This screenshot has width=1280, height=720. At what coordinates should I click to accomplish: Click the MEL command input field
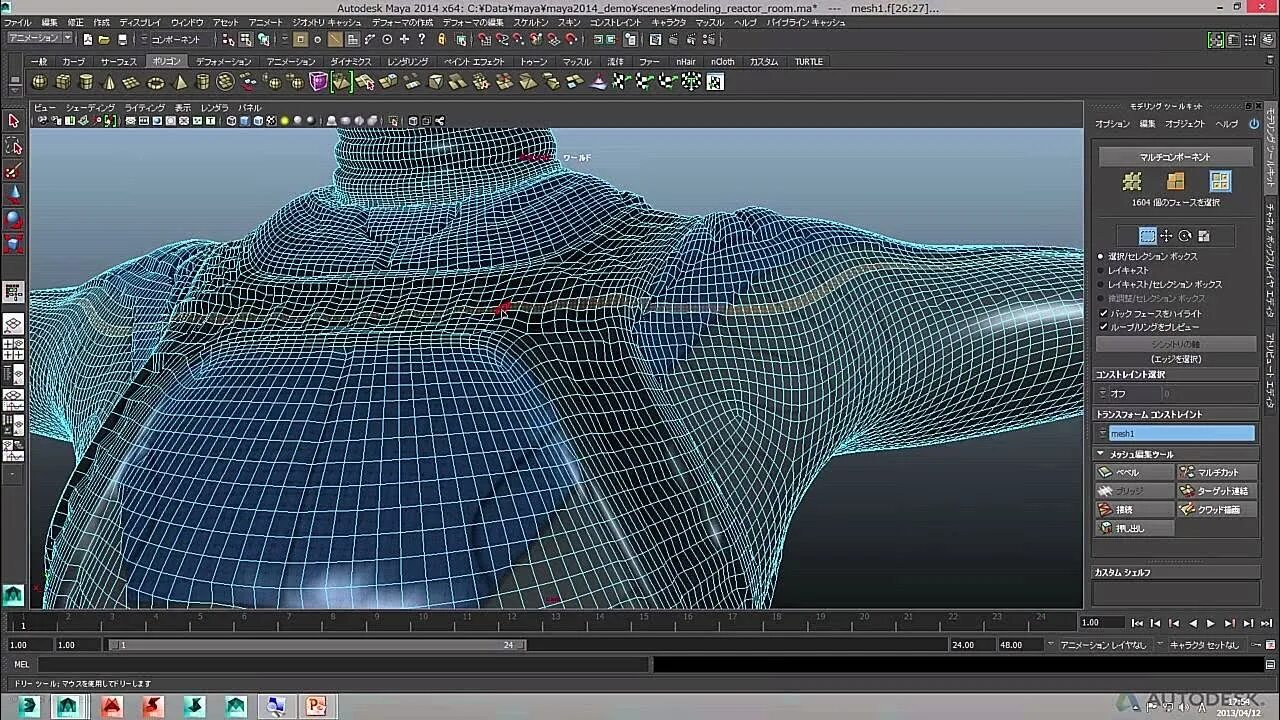[343, 664]
